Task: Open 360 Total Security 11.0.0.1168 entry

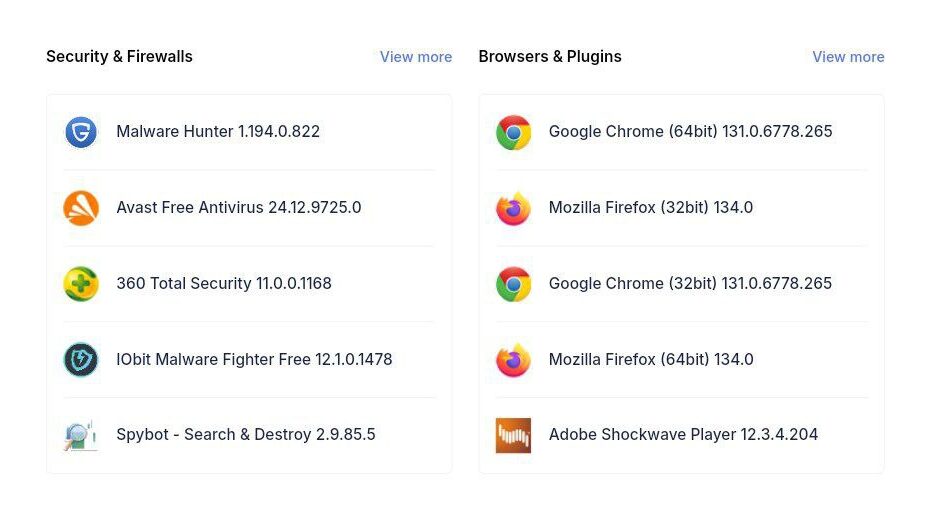Action: [x=224, y=283]
